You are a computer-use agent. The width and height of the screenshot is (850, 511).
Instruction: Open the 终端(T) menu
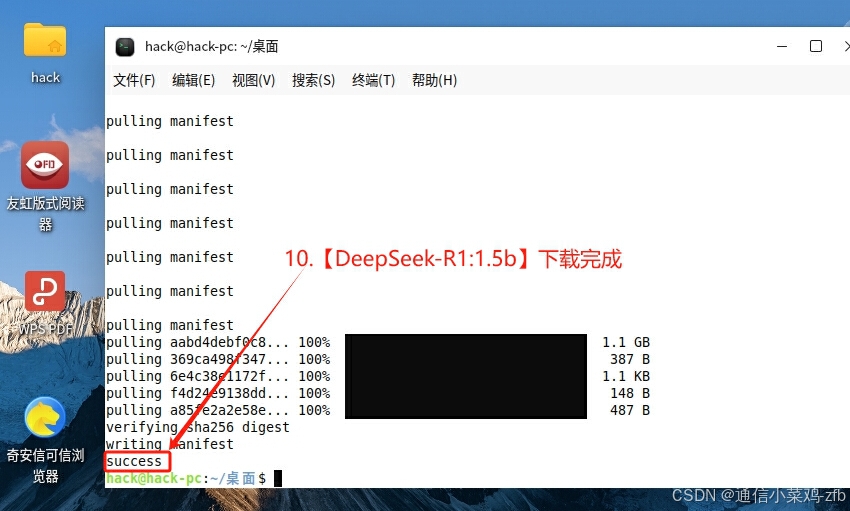point(374,80)
